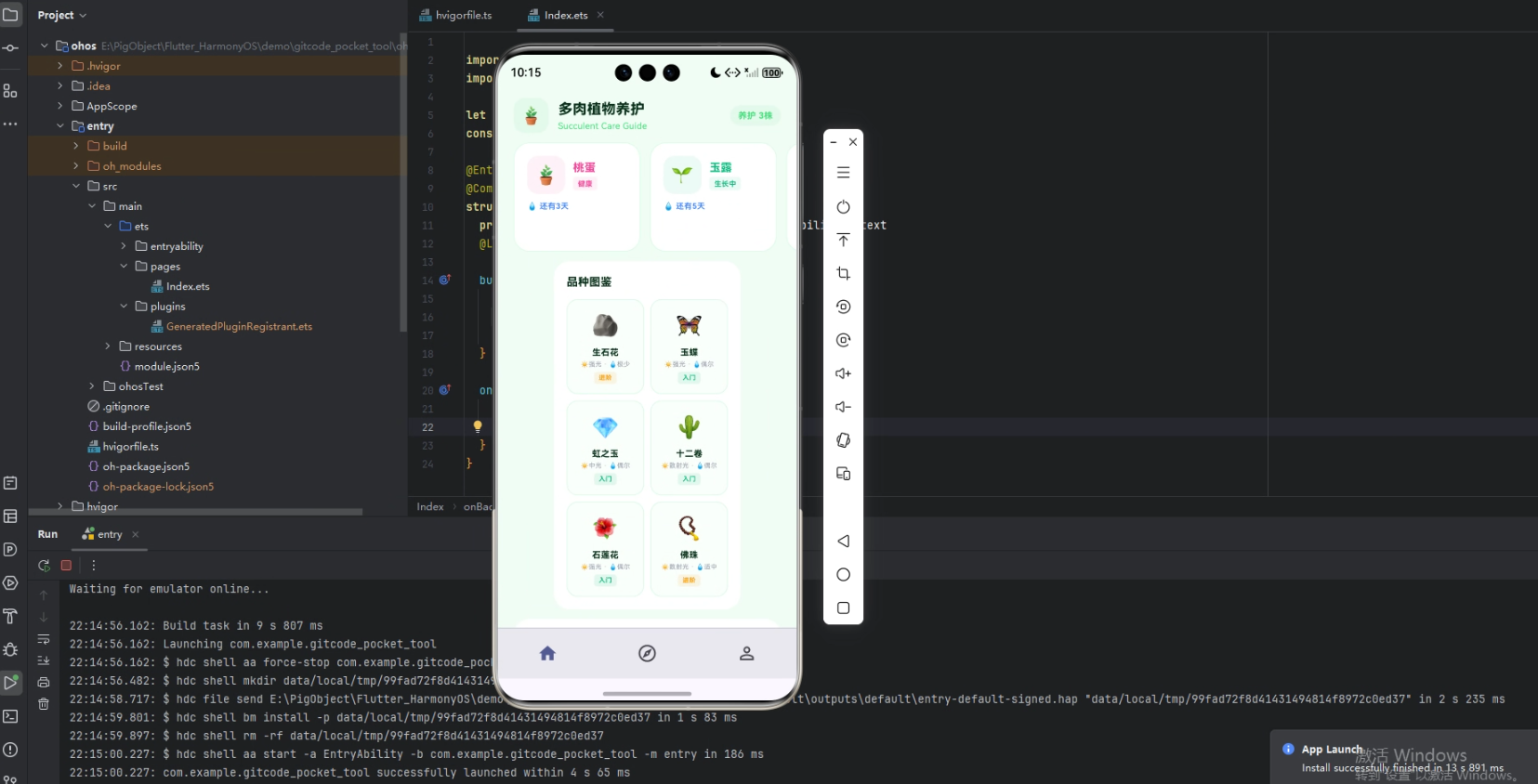Open the Terminal tool window icon

coord(10,716)
